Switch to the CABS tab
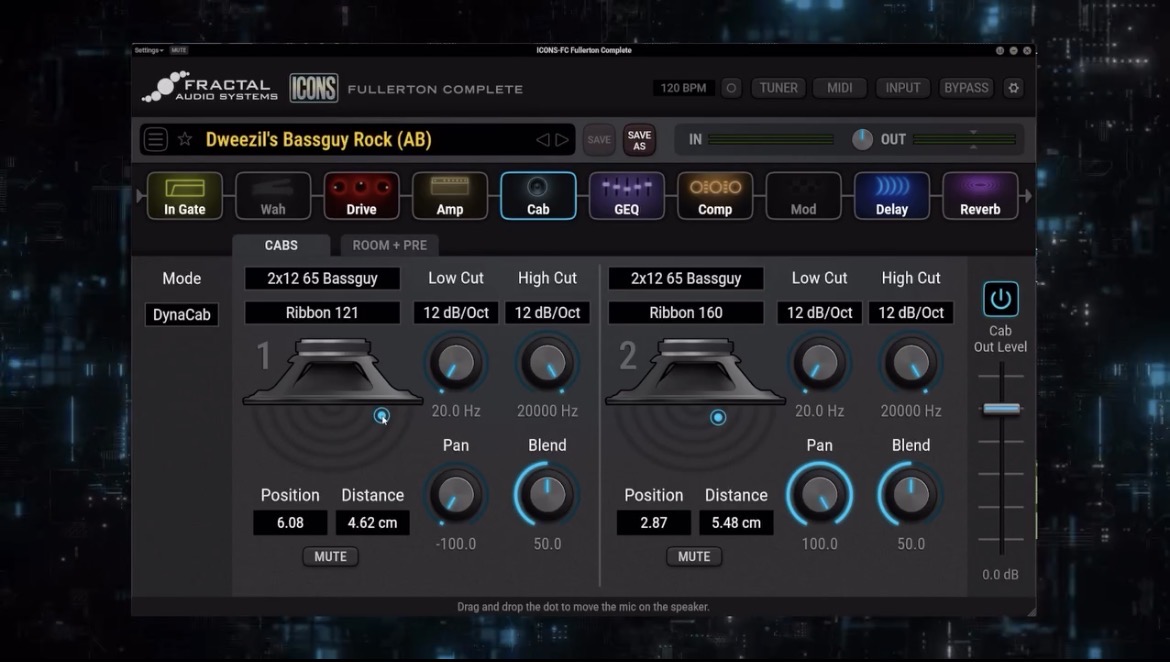 click(281, 246)
